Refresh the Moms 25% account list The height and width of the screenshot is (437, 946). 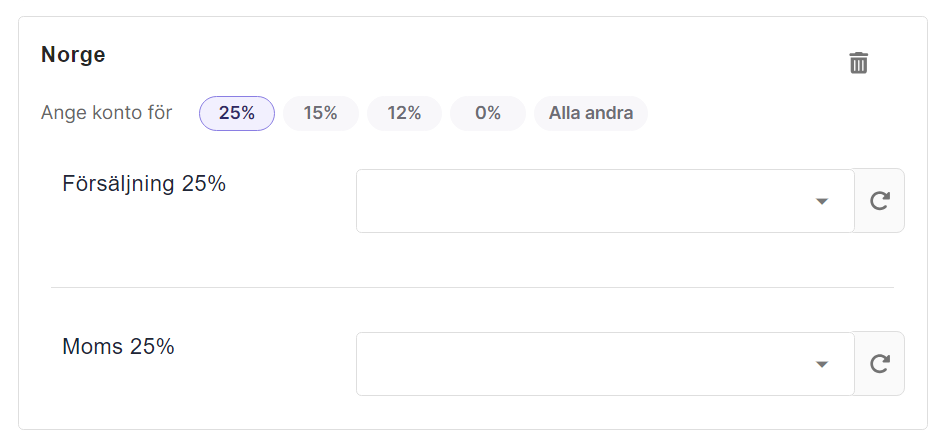(x=880, y=363)
